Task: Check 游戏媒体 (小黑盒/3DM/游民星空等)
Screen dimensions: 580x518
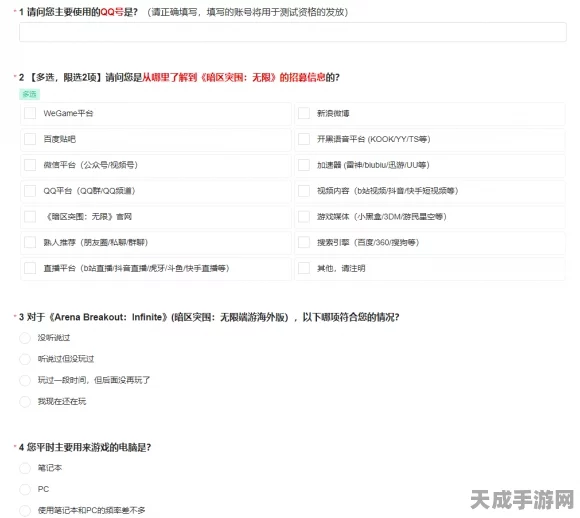Action: pyautogui.click(x=304, y=216)
